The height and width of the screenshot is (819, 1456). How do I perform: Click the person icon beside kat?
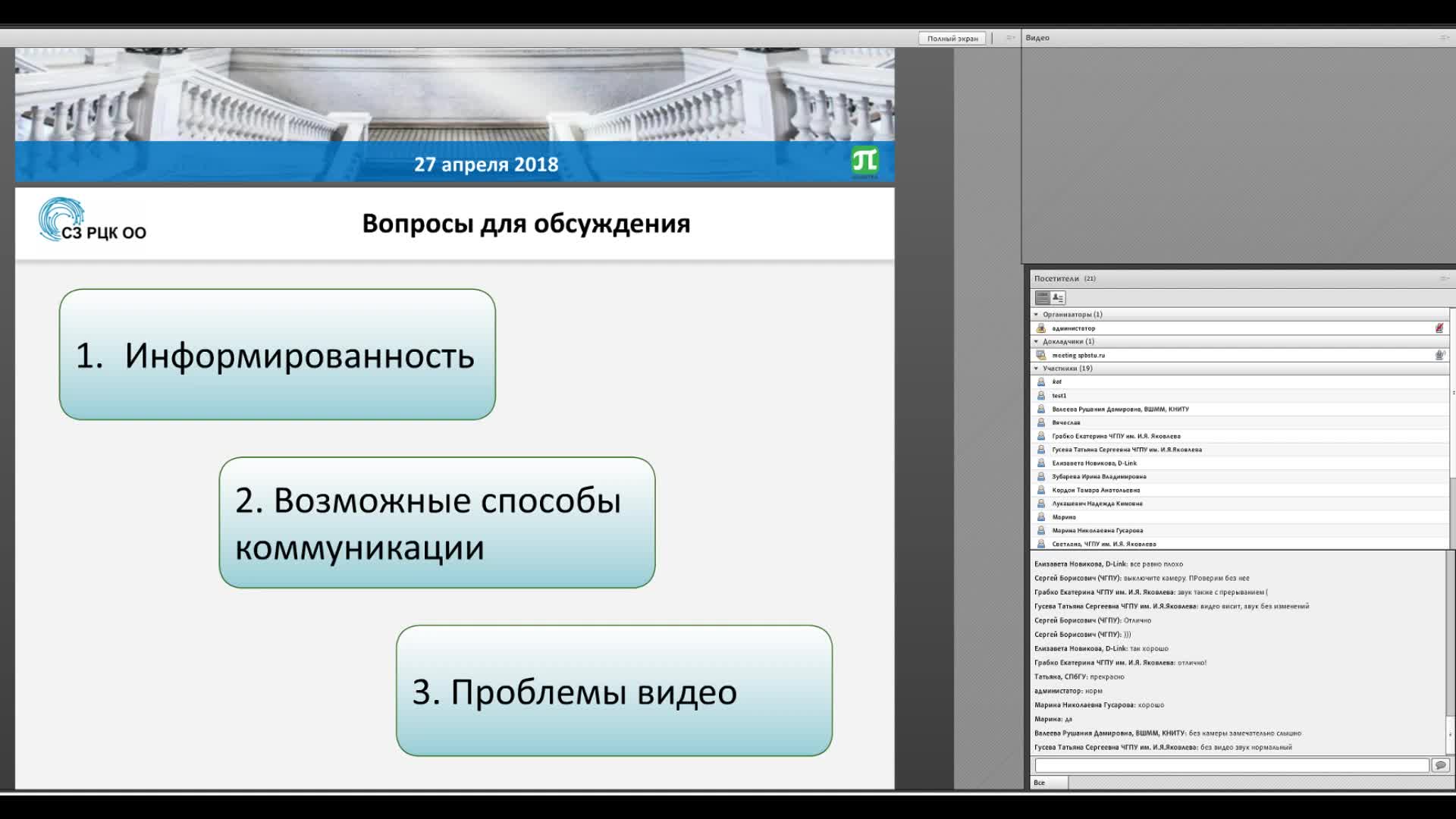click(x=1041, y=382)
